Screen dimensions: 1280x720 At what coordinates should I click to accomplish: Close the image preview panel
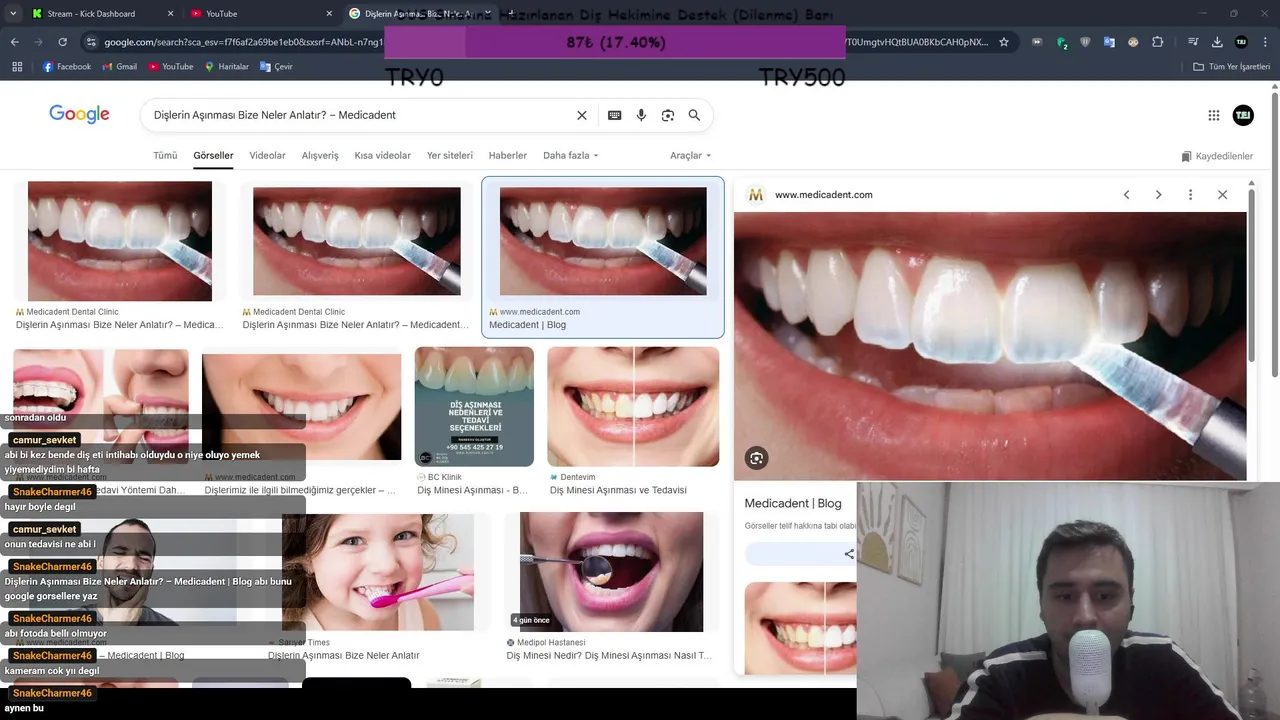click(1222, 195)
